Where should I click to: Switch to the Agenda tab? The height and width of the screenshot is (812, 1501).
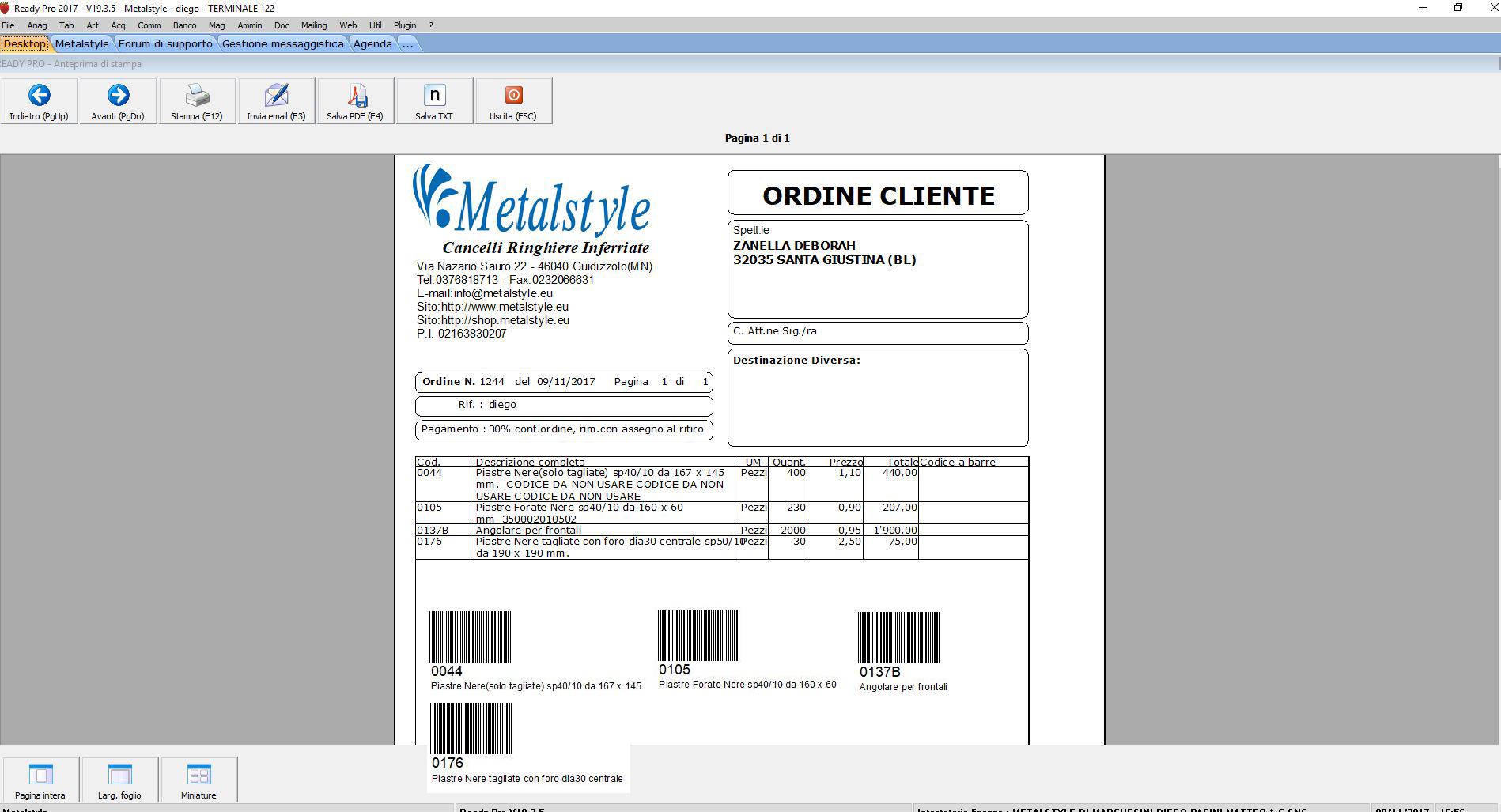(372, 43)
